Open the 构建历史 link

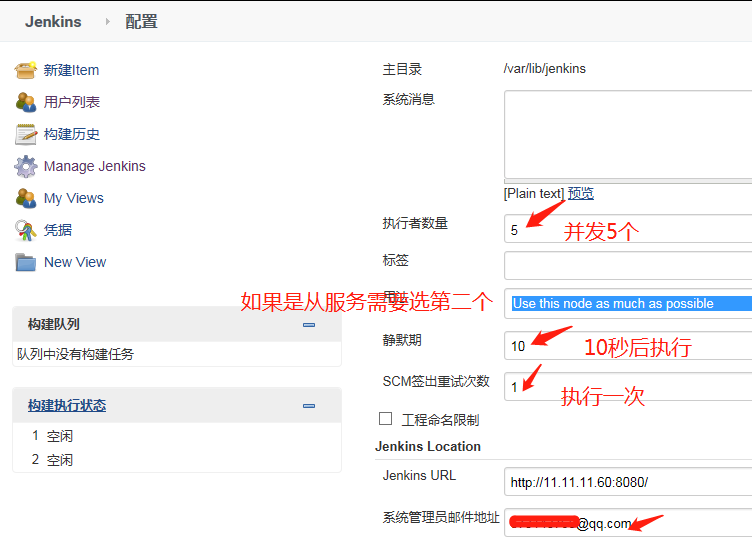point(71,134)
